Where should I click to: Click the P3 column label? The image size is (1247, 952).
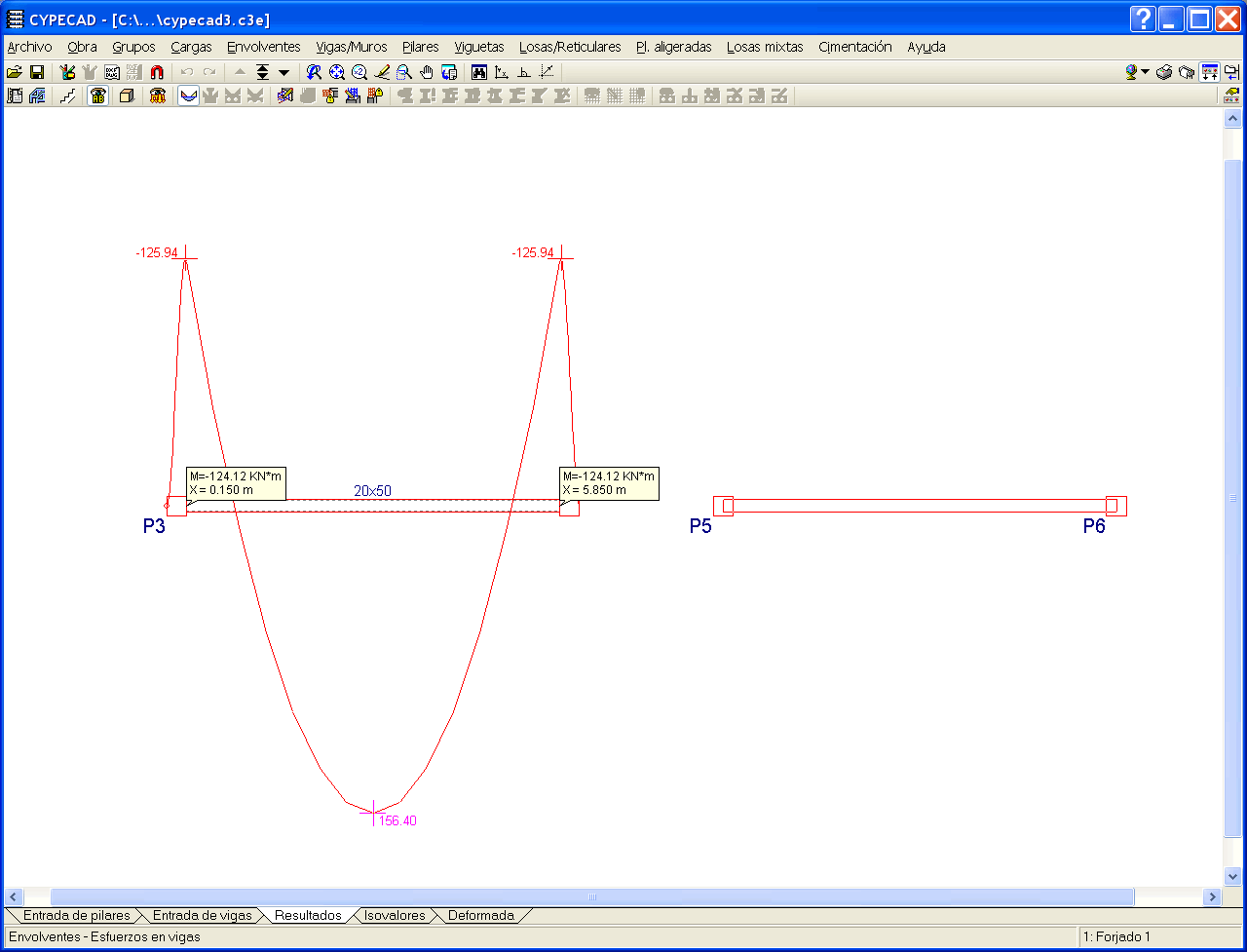pos(154,527)
